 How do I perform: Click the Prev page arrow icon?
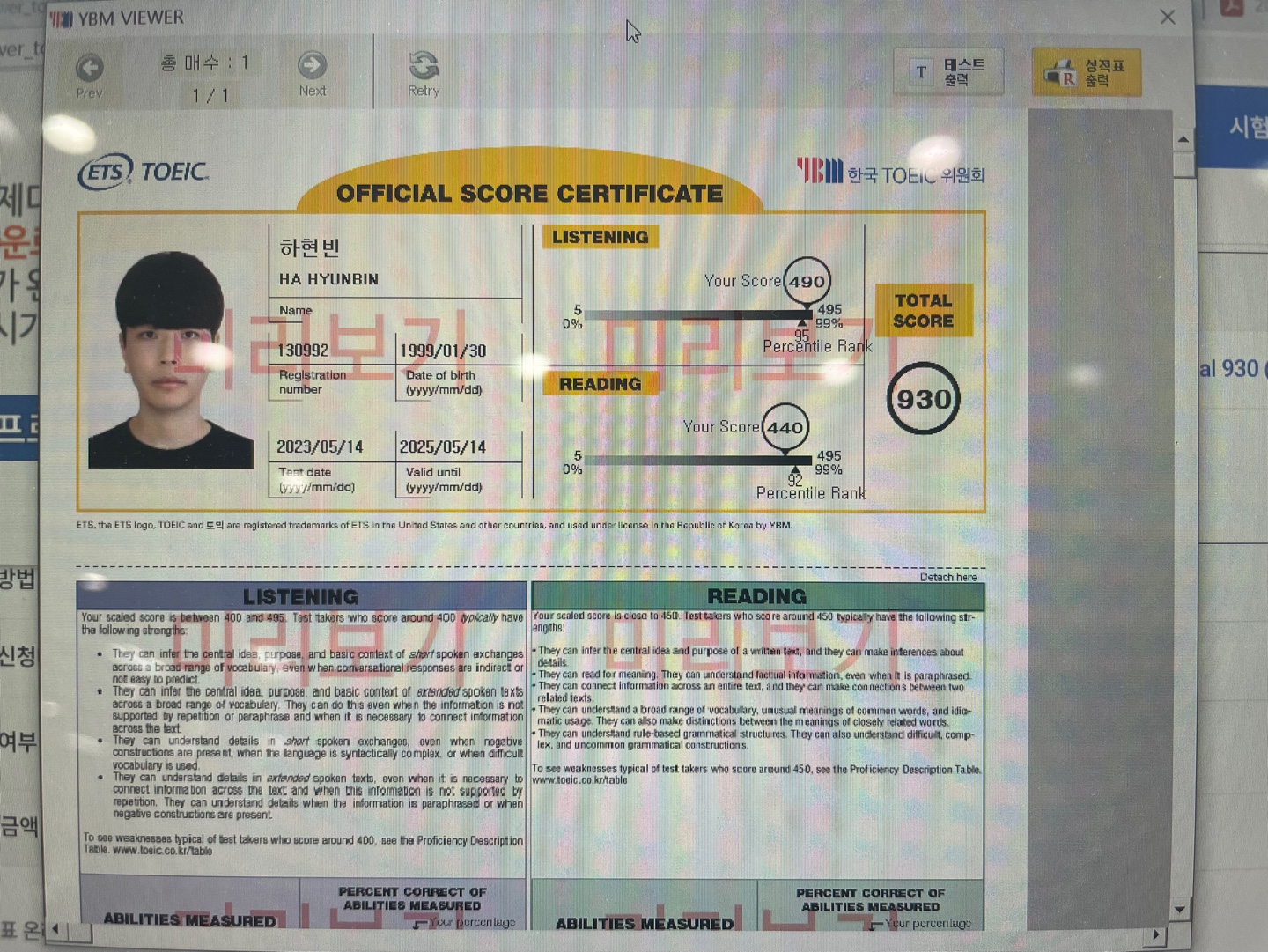click(89, 68)
